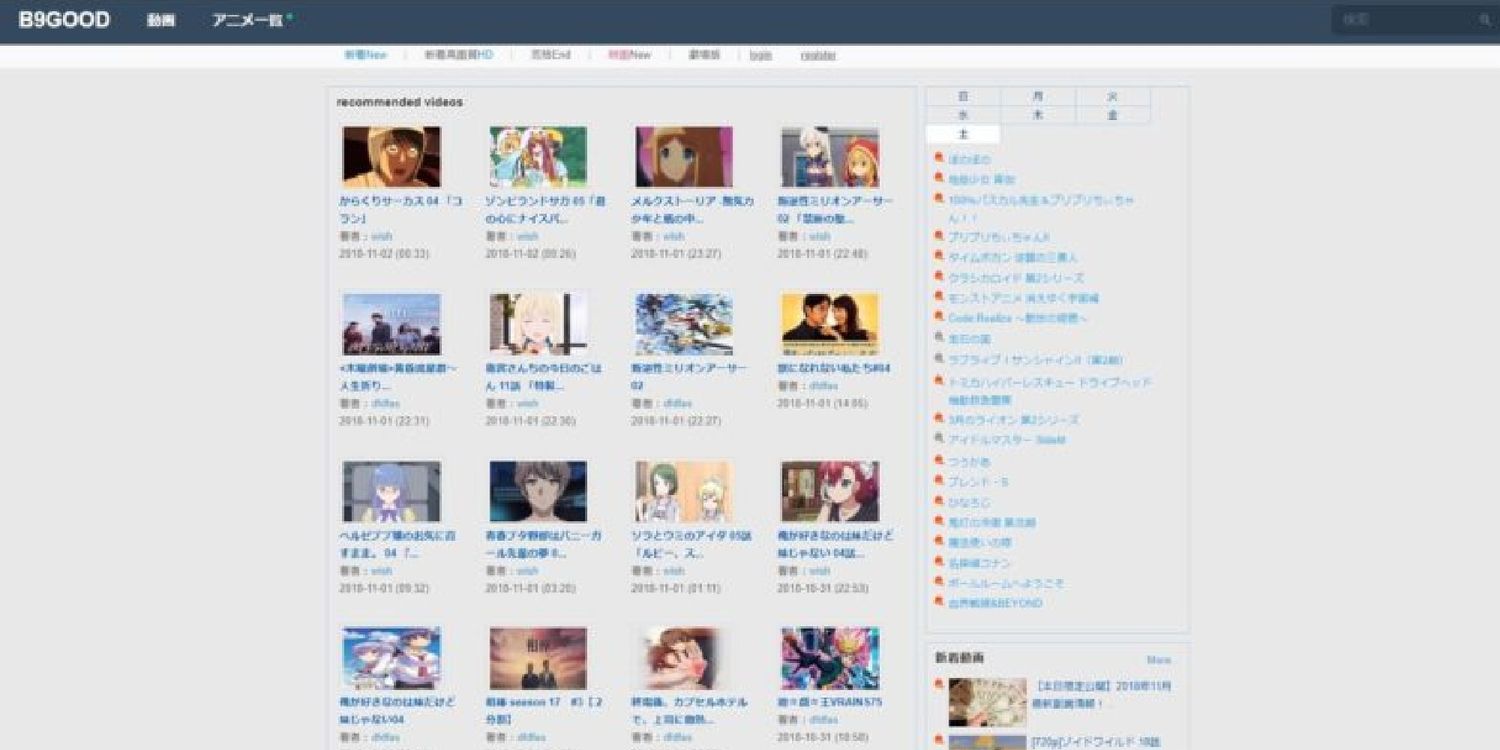Open the More link in 新着動画 panel
Screen dimensions: 1500x750
1158,660
